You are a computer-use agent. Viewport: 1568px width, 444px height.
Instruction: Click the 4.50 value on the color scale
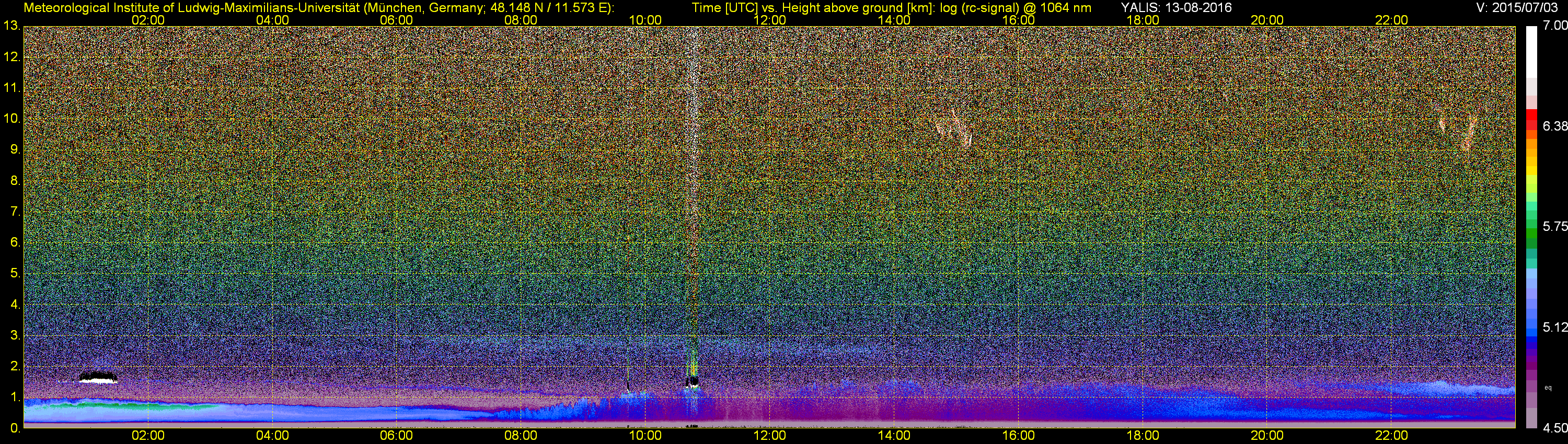point(1554,428)
